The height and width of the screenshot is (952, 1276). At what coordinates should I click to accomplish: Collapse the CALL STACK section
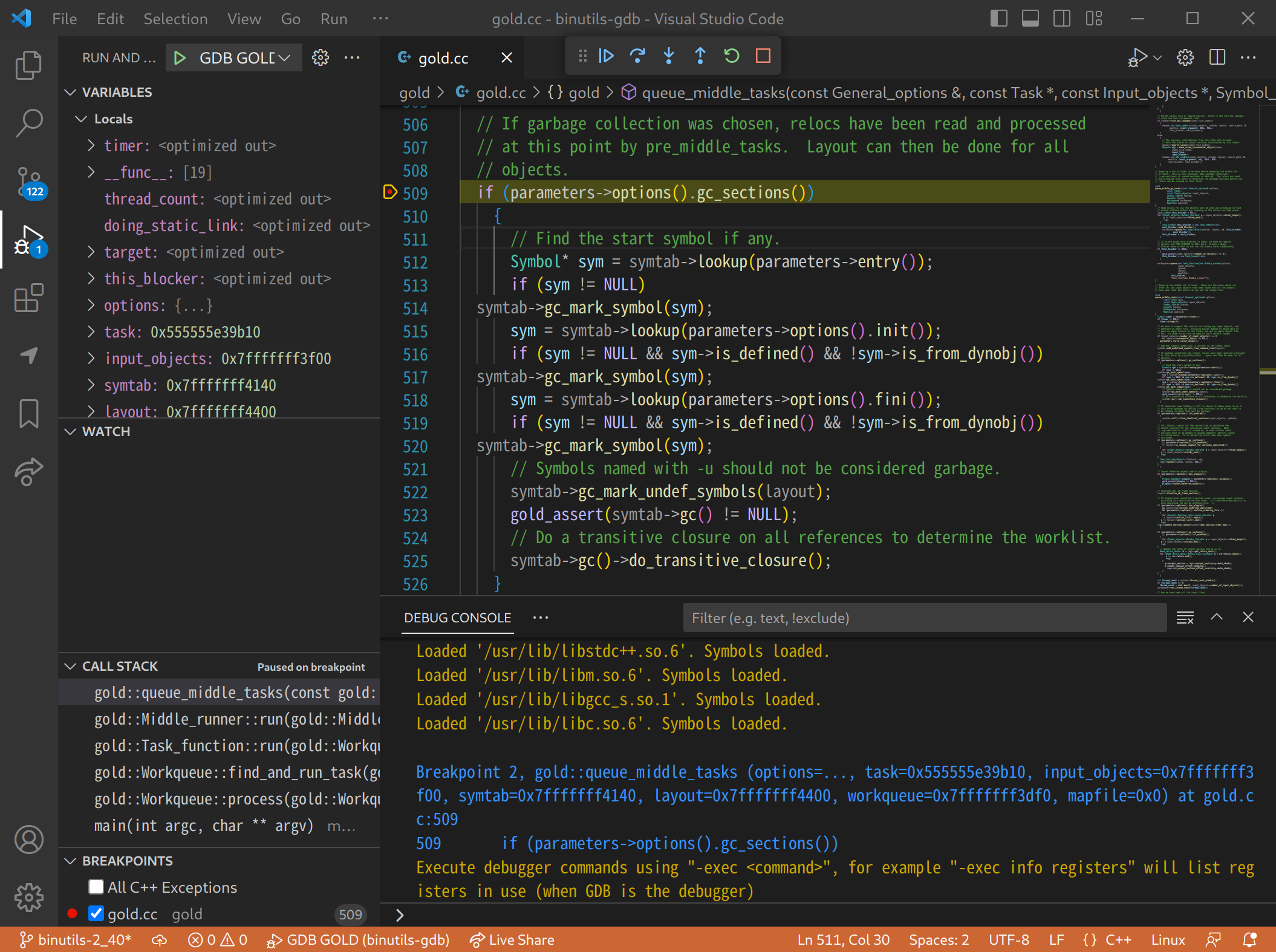click(x=70, y=666)
